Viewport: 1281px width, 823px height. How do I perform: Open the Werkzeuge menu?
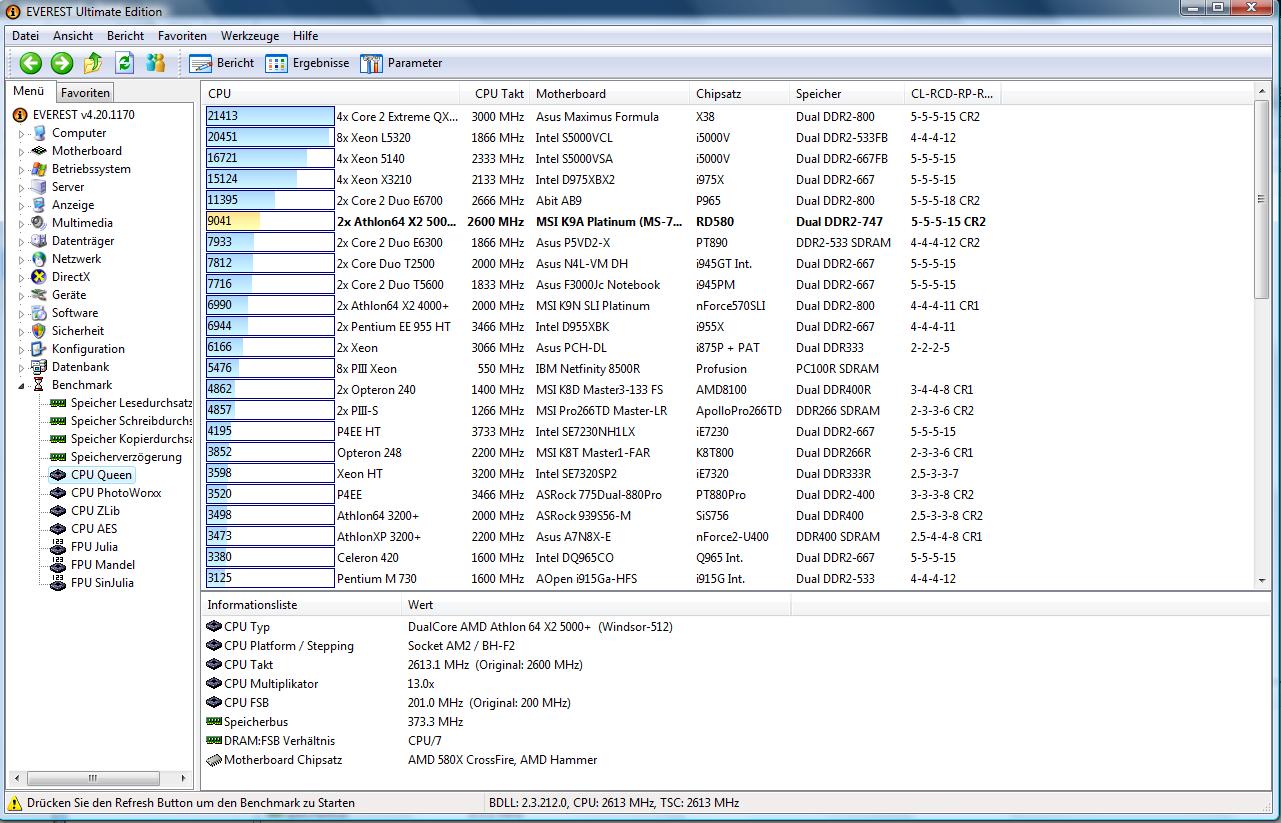tap(250, 36)
